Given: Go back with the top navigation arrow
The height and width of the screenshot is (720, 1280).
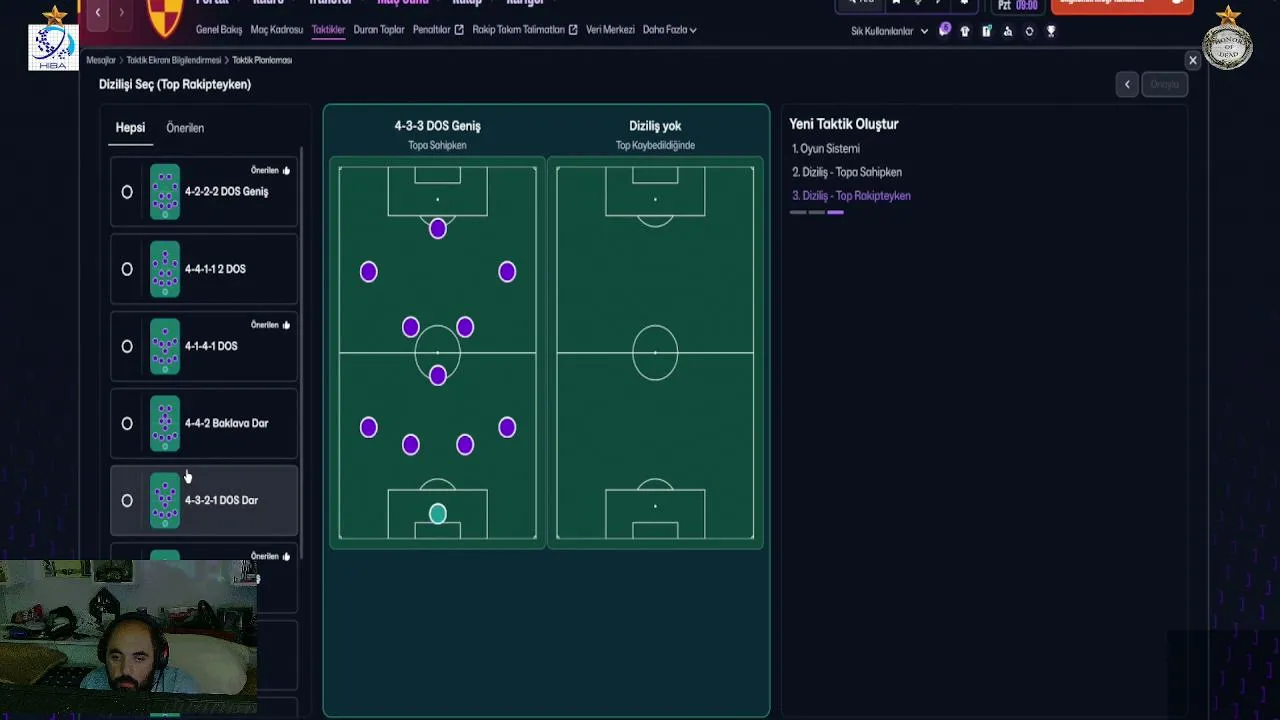Looking at the screenshot, I should pyautogui.click(x=98, y=12).
